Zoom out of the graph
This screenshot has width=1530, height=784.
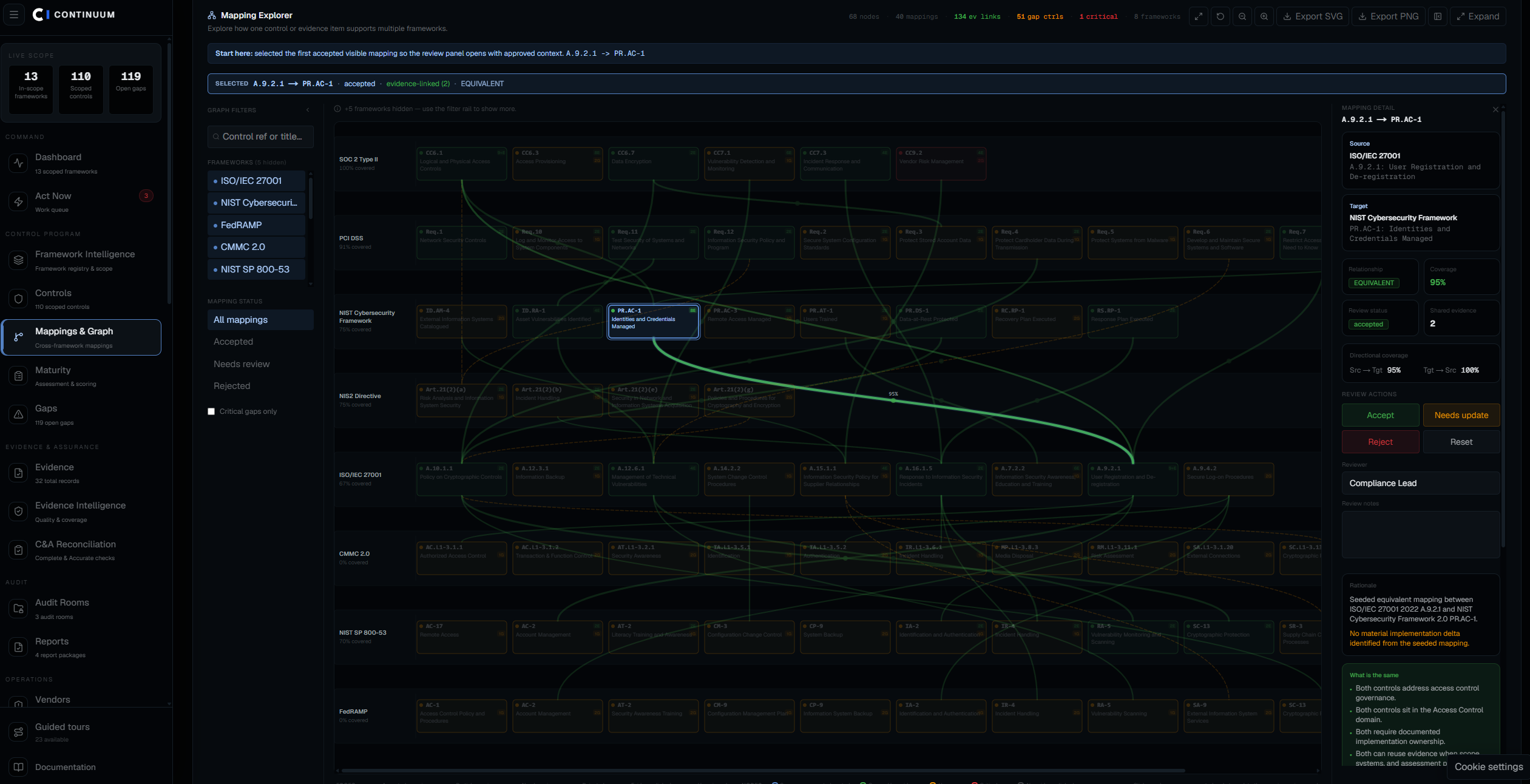click(1242, 16)
